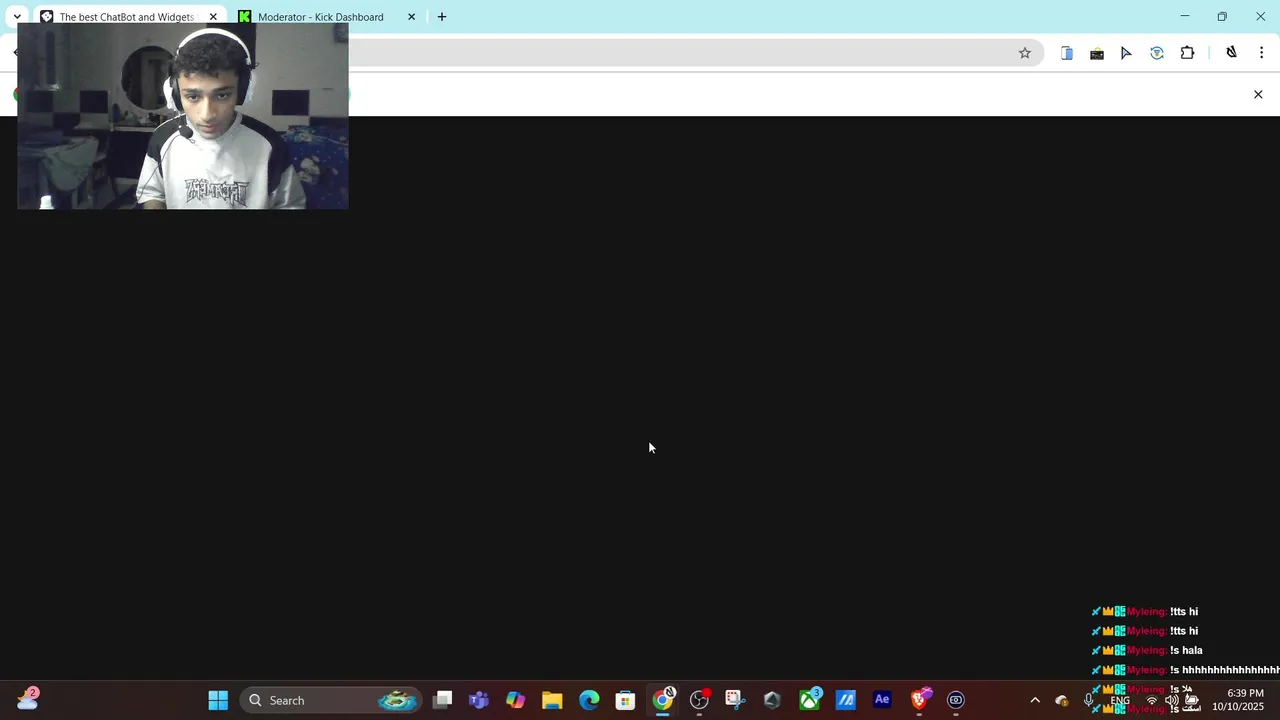Launch Microsoft Teams from taskbar

pyautogui.click(x=479, y=700)
